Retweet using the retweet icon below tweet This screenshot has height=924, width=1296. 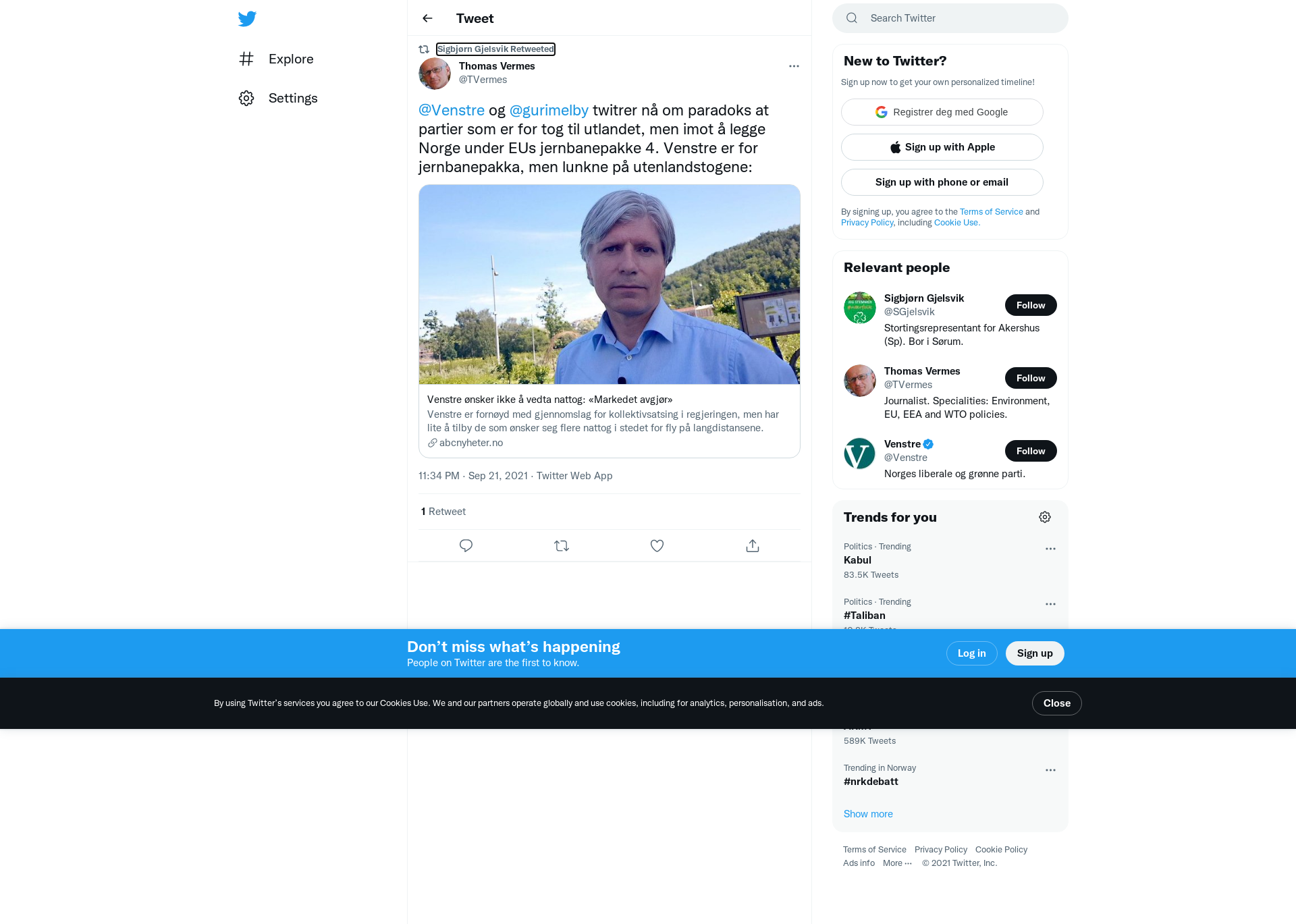[562, 545]
